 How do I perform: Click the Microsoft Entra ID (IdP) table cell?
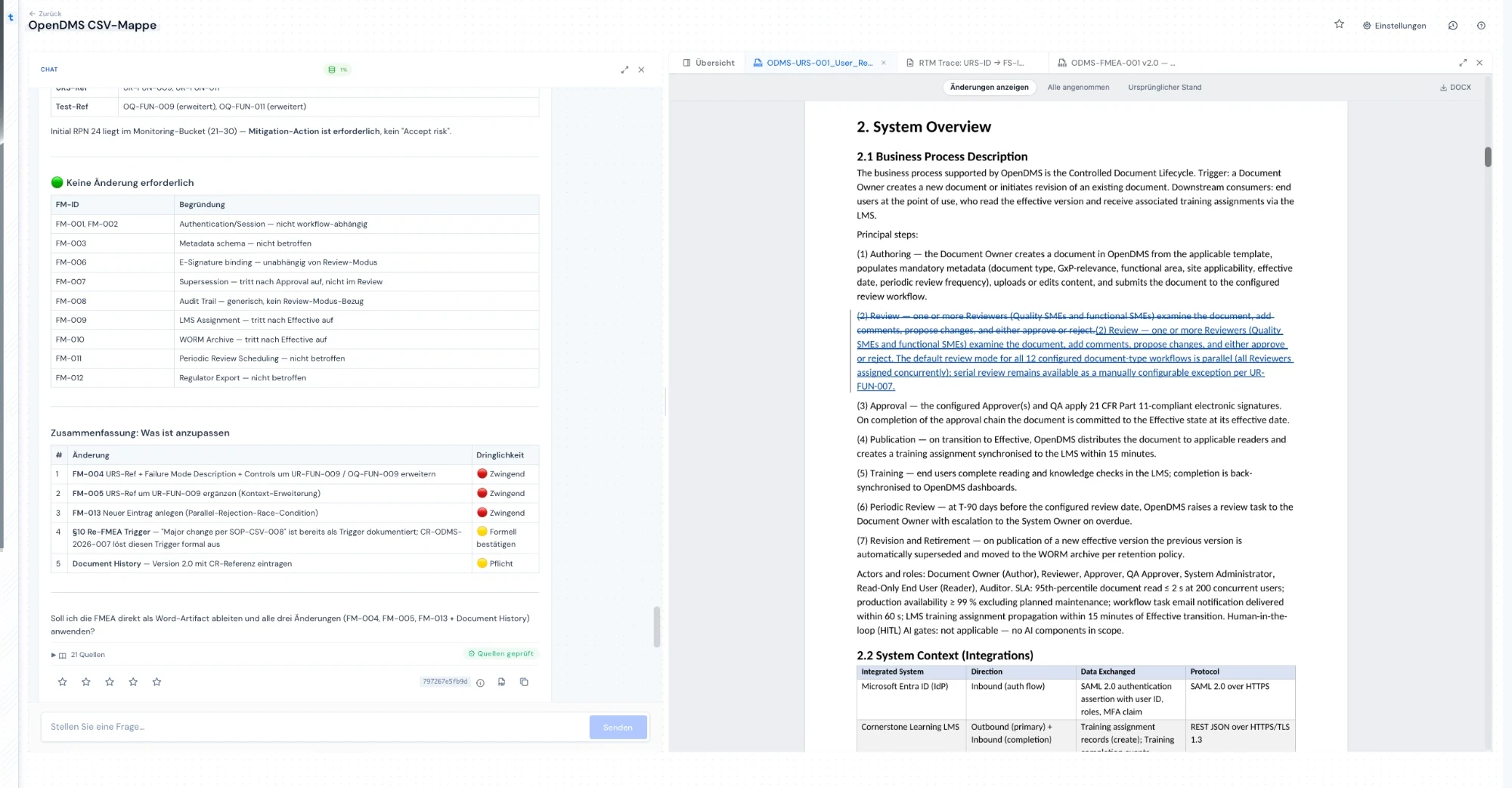911,699
